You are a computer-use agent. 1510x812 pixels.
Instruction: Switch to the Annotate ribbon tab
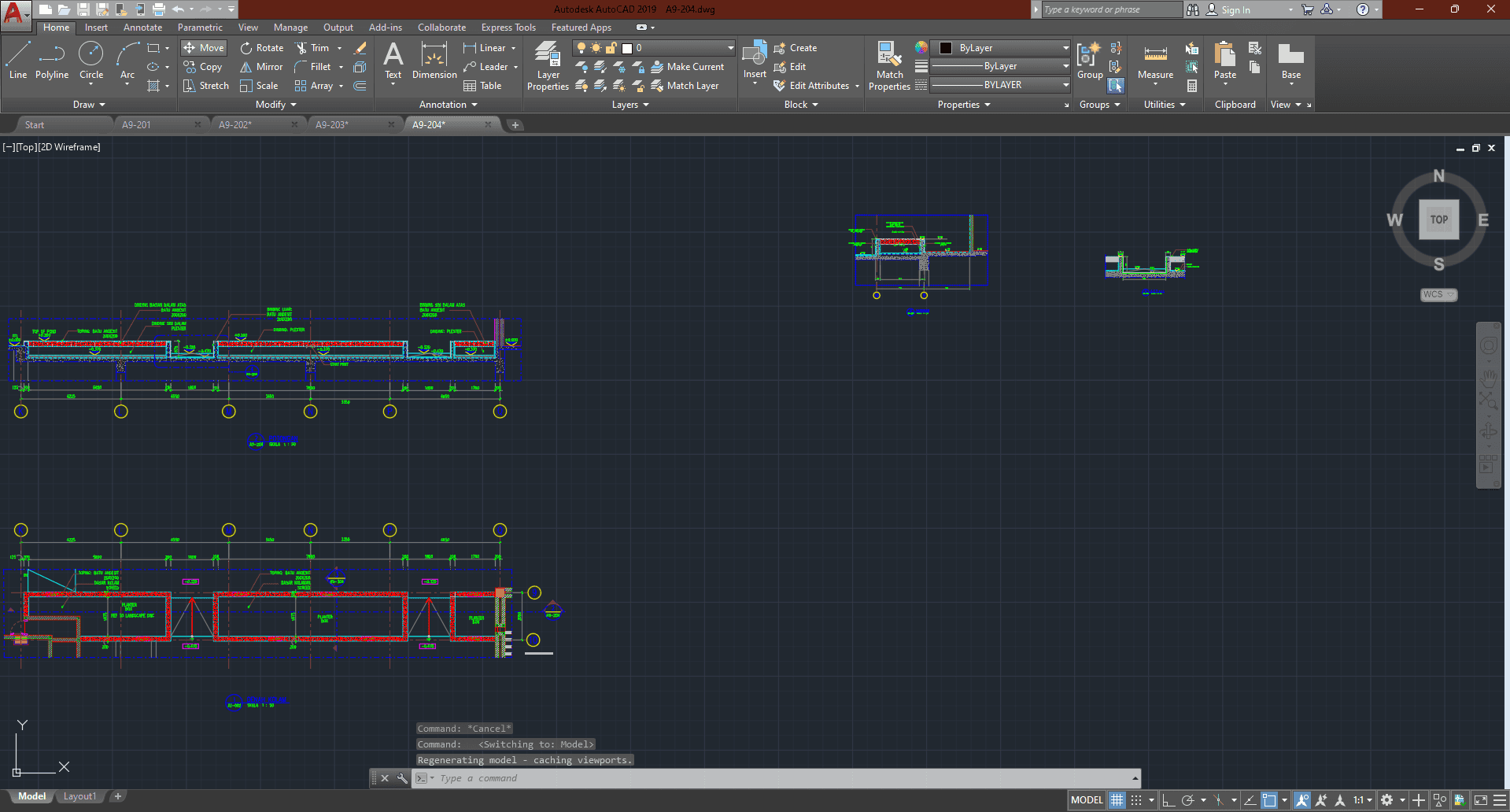coord(142,28)
